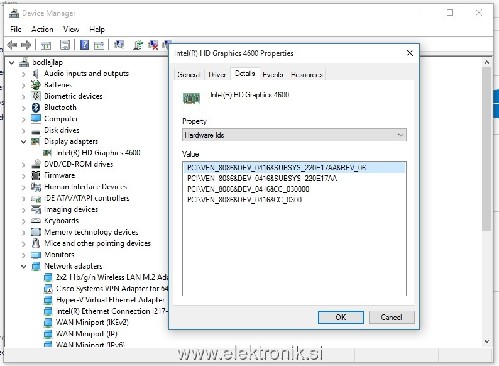Click the Device Manager title bar app icon
Viewport: 499px width, 366px height.
point(14,13)
